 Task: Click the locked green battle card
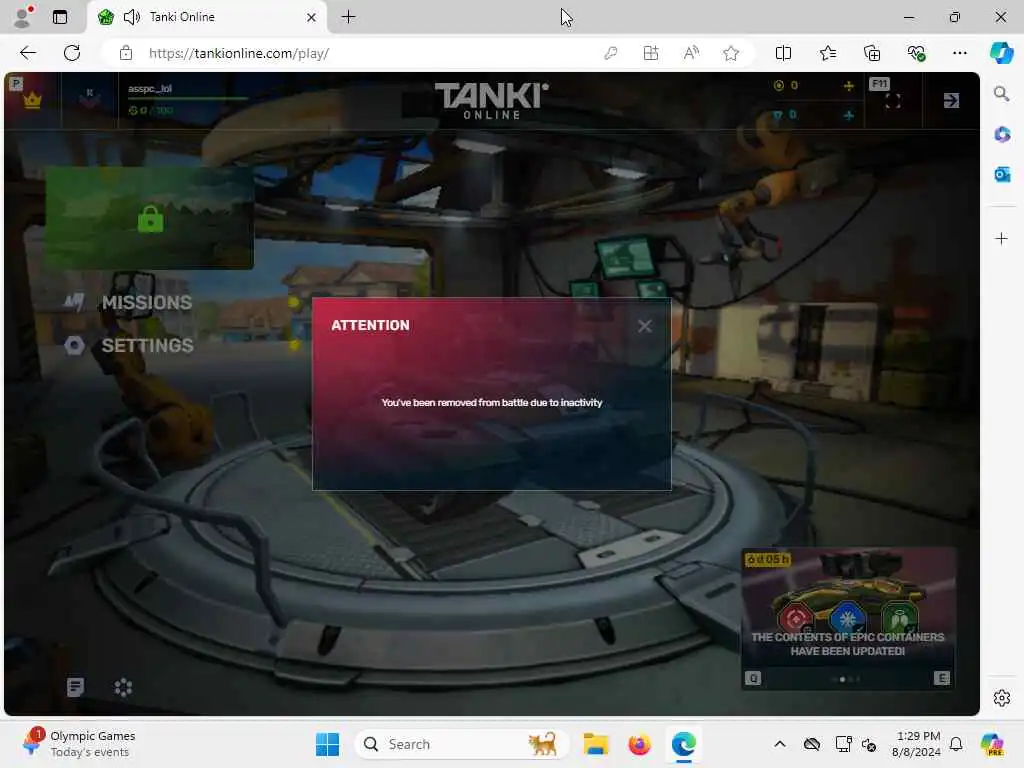pyautogui.click(x=150, y=218)
